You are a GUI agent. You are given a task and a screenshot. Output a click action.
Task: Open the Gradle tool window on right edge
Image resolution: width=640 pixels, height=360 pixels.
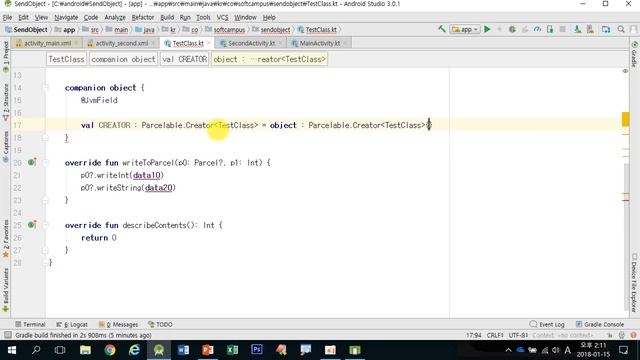tap(634, 53)
